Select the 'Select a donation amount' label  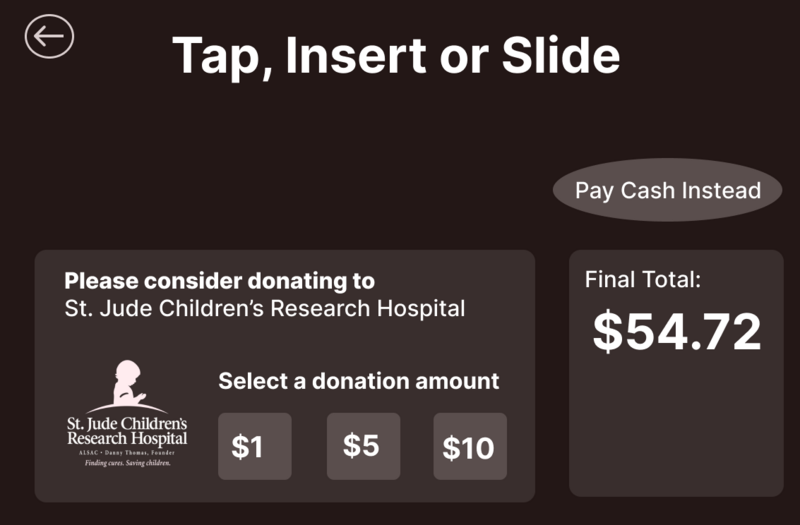pos(358,381)
